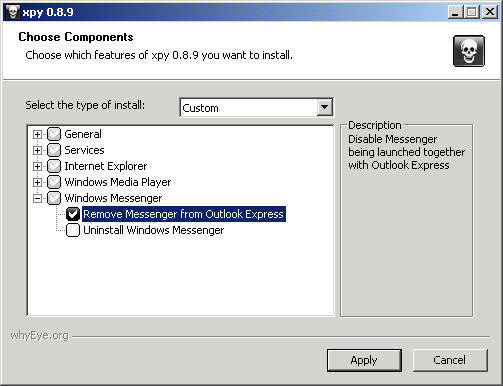Uncheck Remove Messenger from Outlook Express

point(73,214)
